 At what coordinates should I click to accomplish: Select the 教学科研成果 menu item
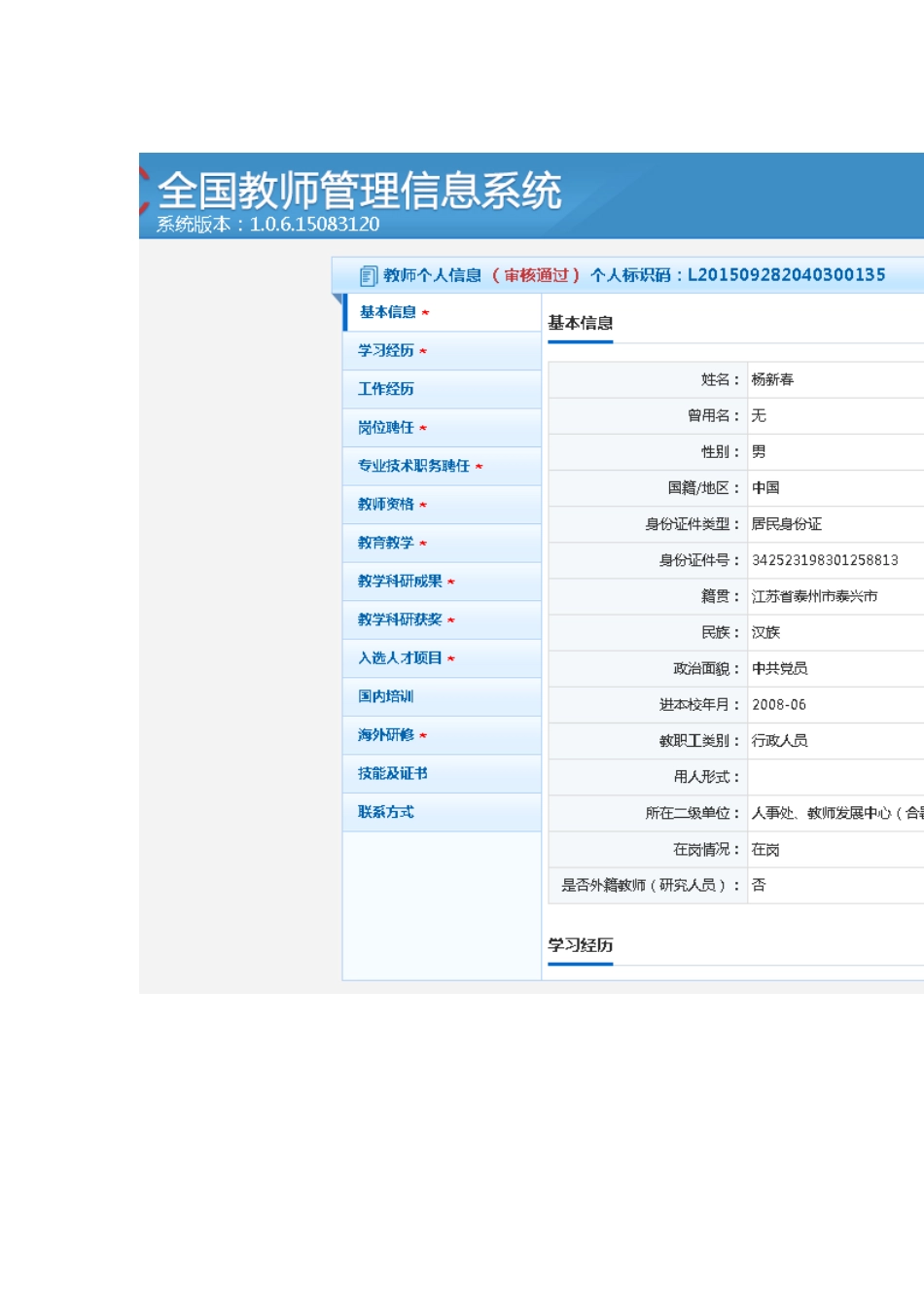point(400,582)
